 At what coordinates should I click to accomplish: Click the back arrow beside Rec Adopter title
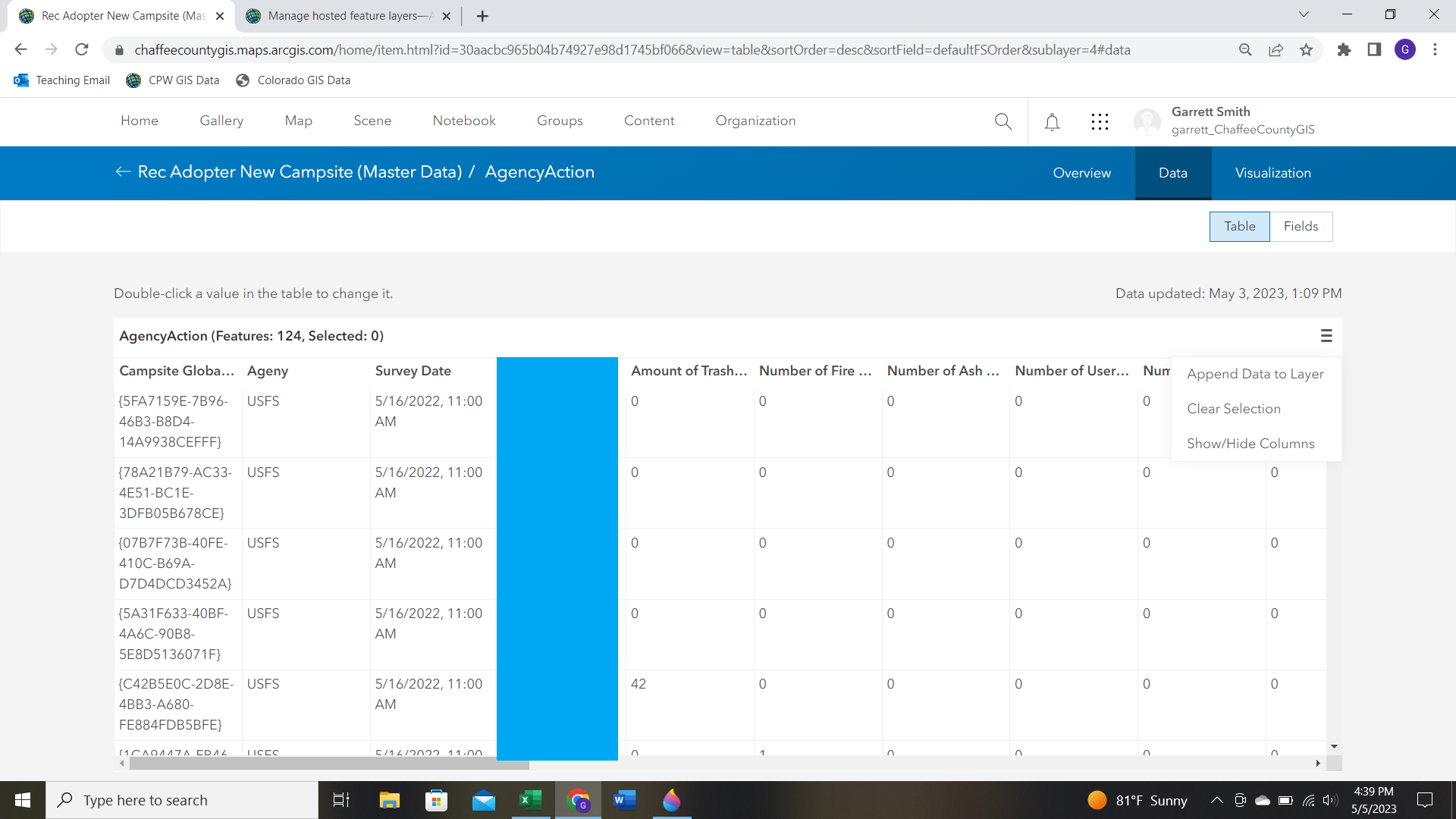point(123,172)
